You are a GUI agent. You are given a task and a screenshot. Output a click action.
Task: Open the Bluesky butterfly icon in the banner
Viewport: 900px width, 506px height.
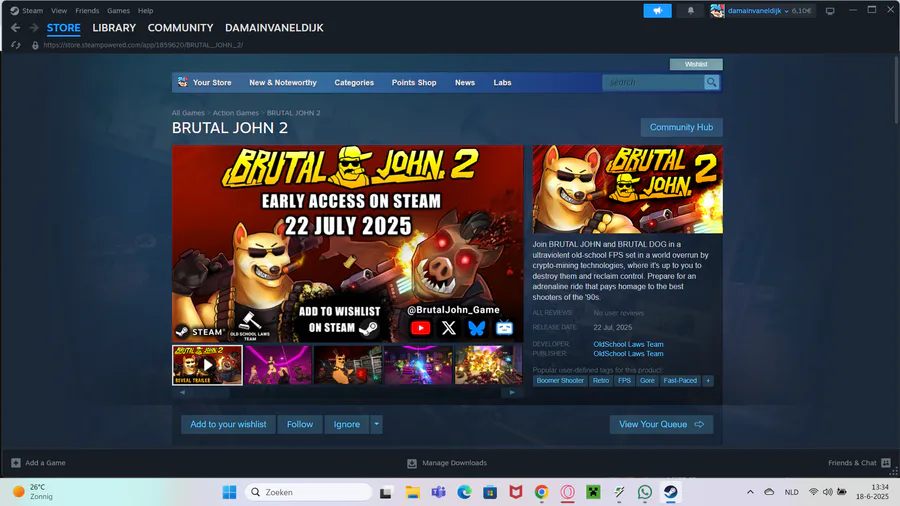click(476, 328)
